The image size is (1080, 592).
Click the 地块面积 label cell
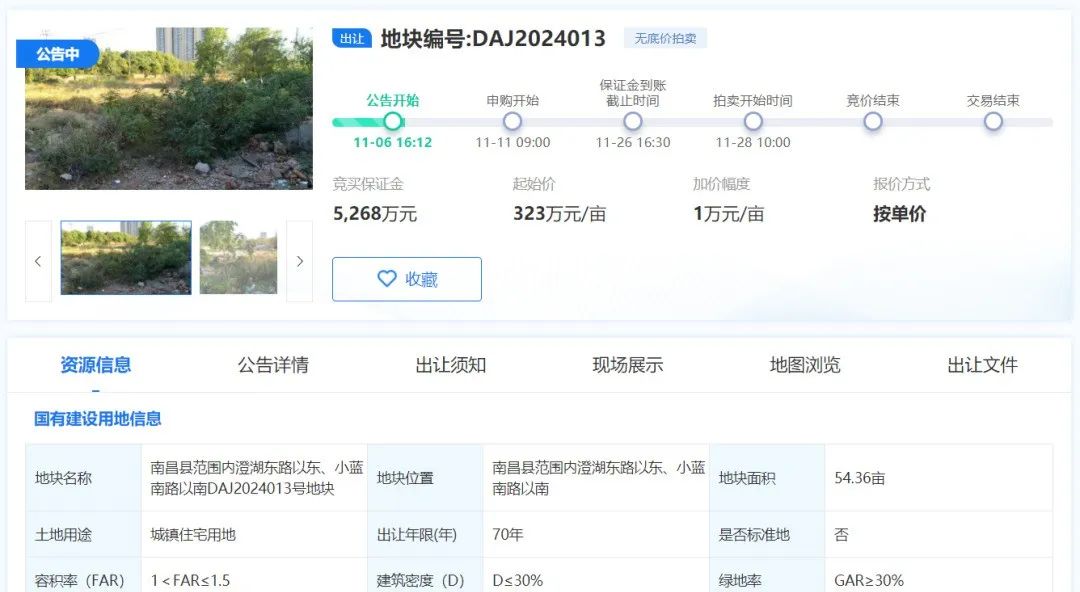click(767, 478)
